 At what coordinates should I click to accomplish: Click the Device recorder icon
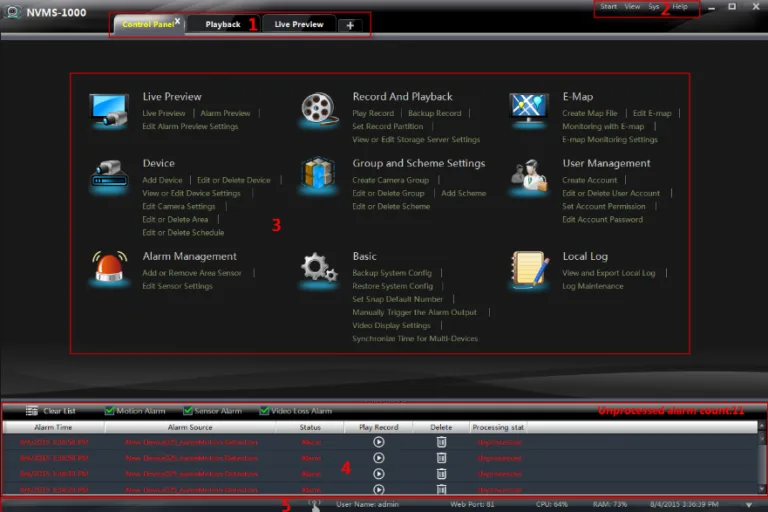[x=108, y=174]
